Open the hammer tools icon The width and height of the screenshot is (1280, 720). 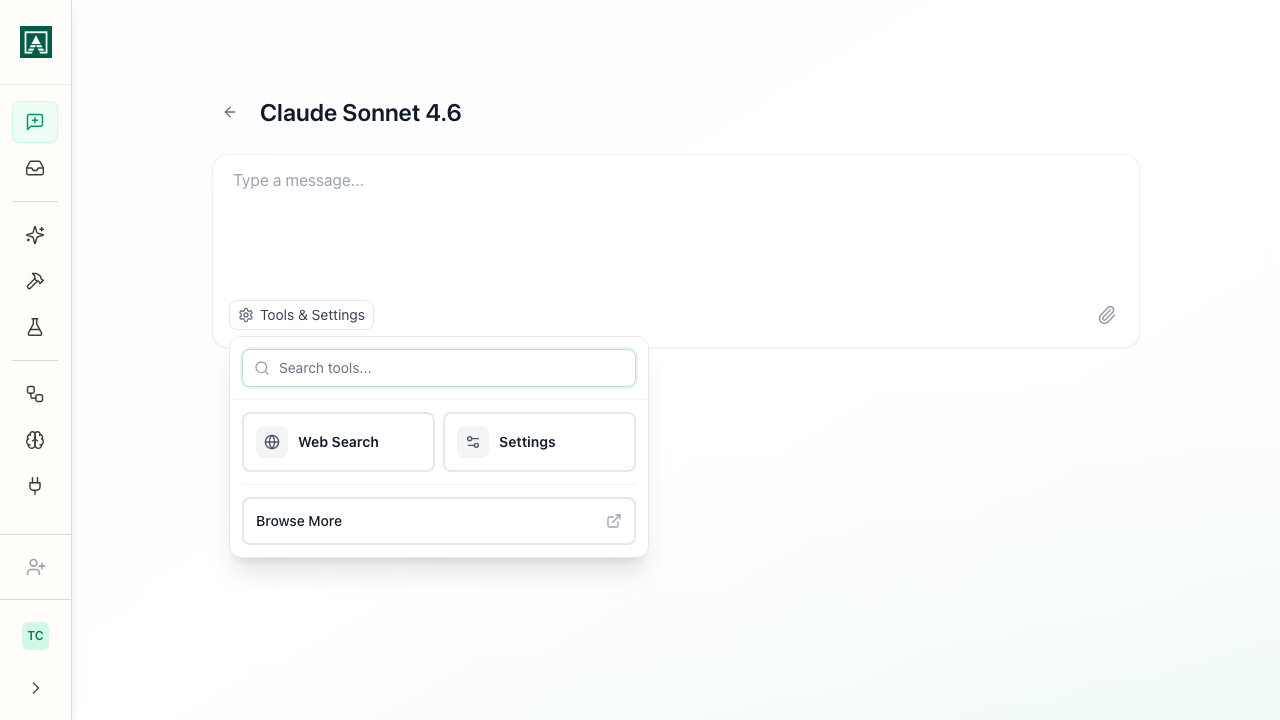[35, 281]
